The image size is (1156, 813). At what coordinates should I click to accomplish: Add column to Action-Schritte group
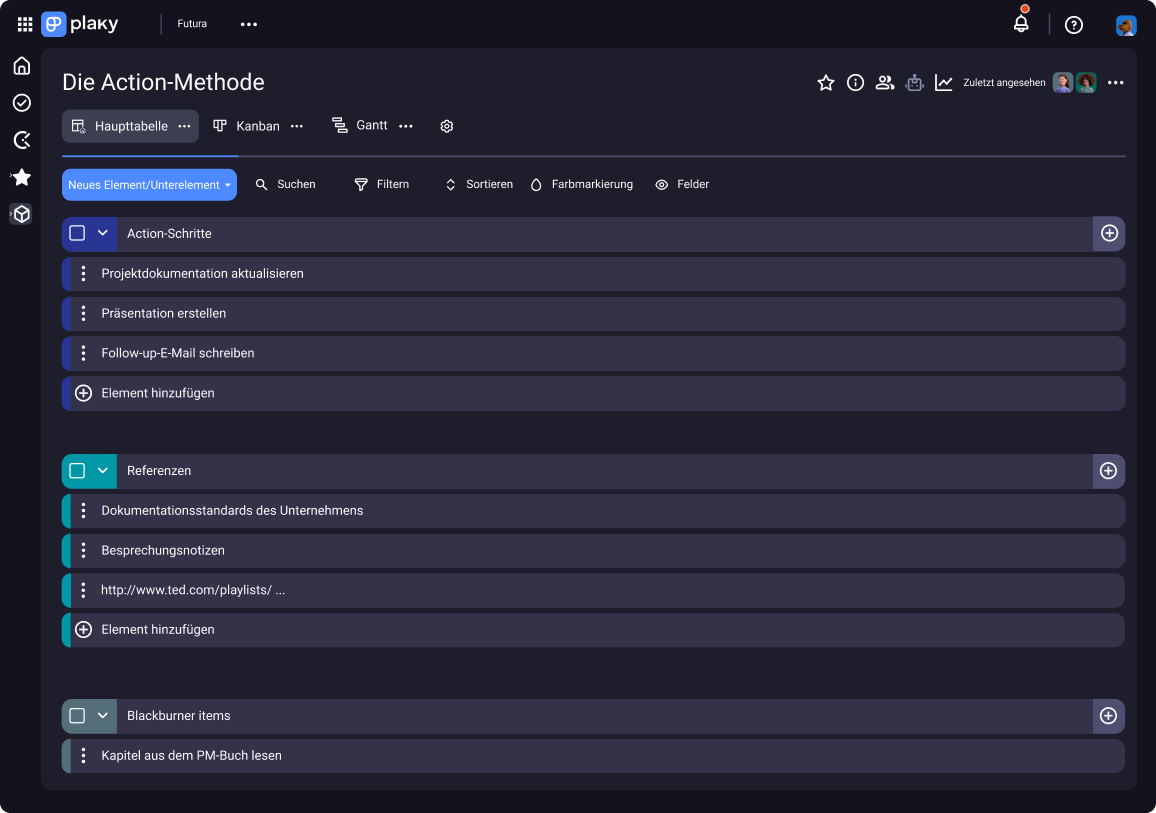pos(1109,234)
